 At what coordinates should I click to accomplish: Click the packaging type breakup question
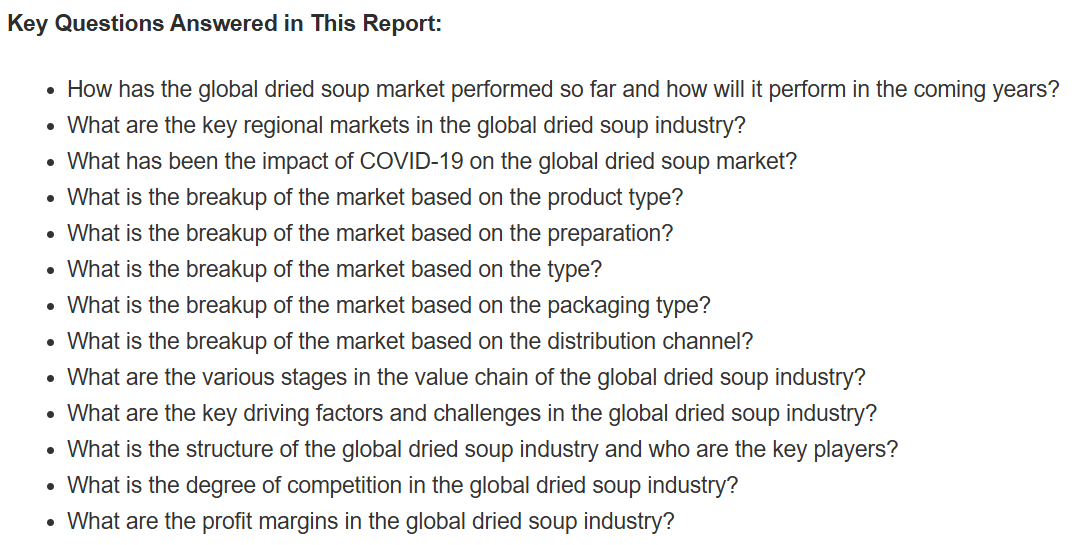coord(389,306)
